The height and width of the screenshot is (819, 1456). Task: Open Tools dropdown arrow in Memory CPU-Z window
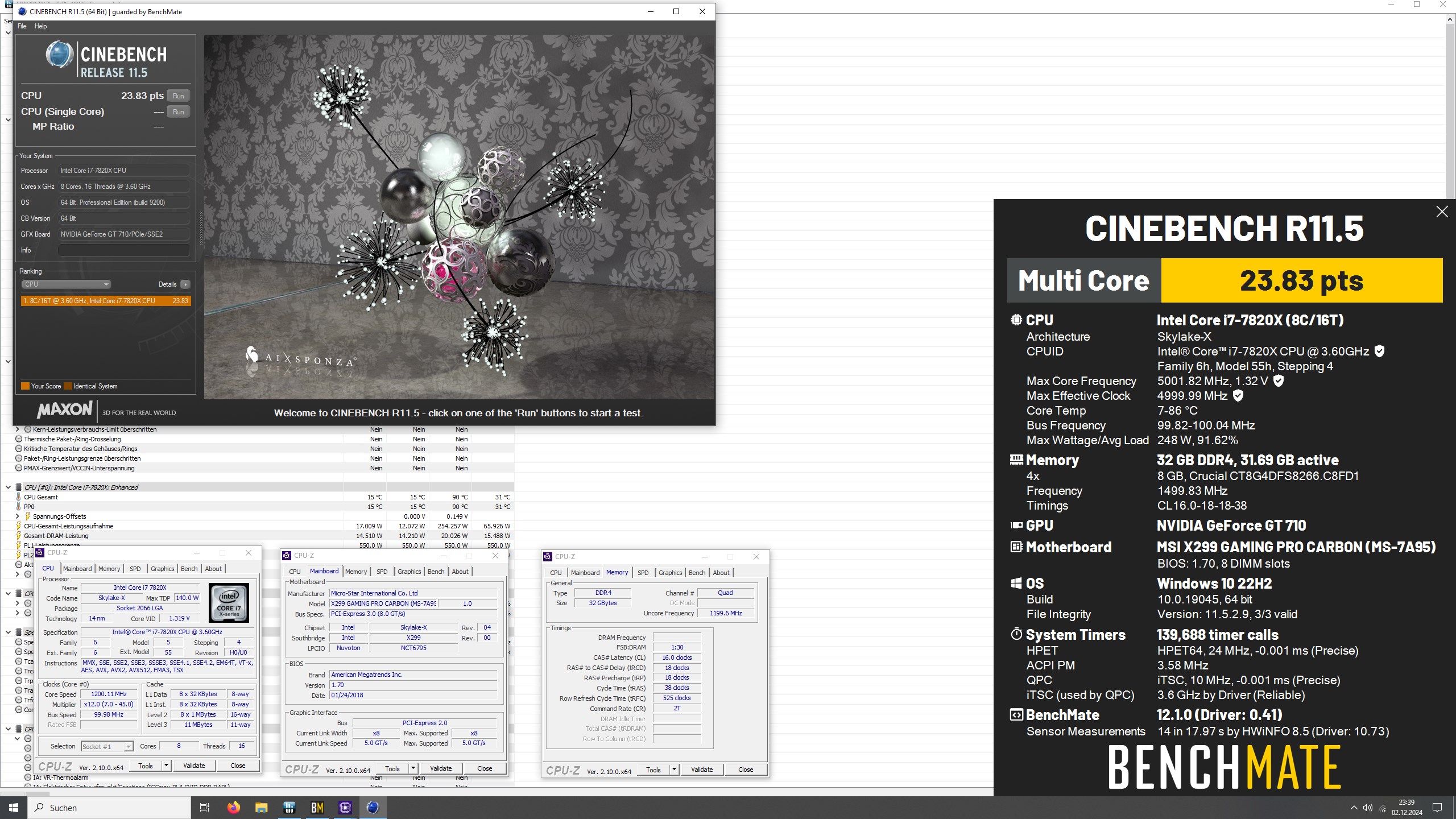tap(674, 770)
